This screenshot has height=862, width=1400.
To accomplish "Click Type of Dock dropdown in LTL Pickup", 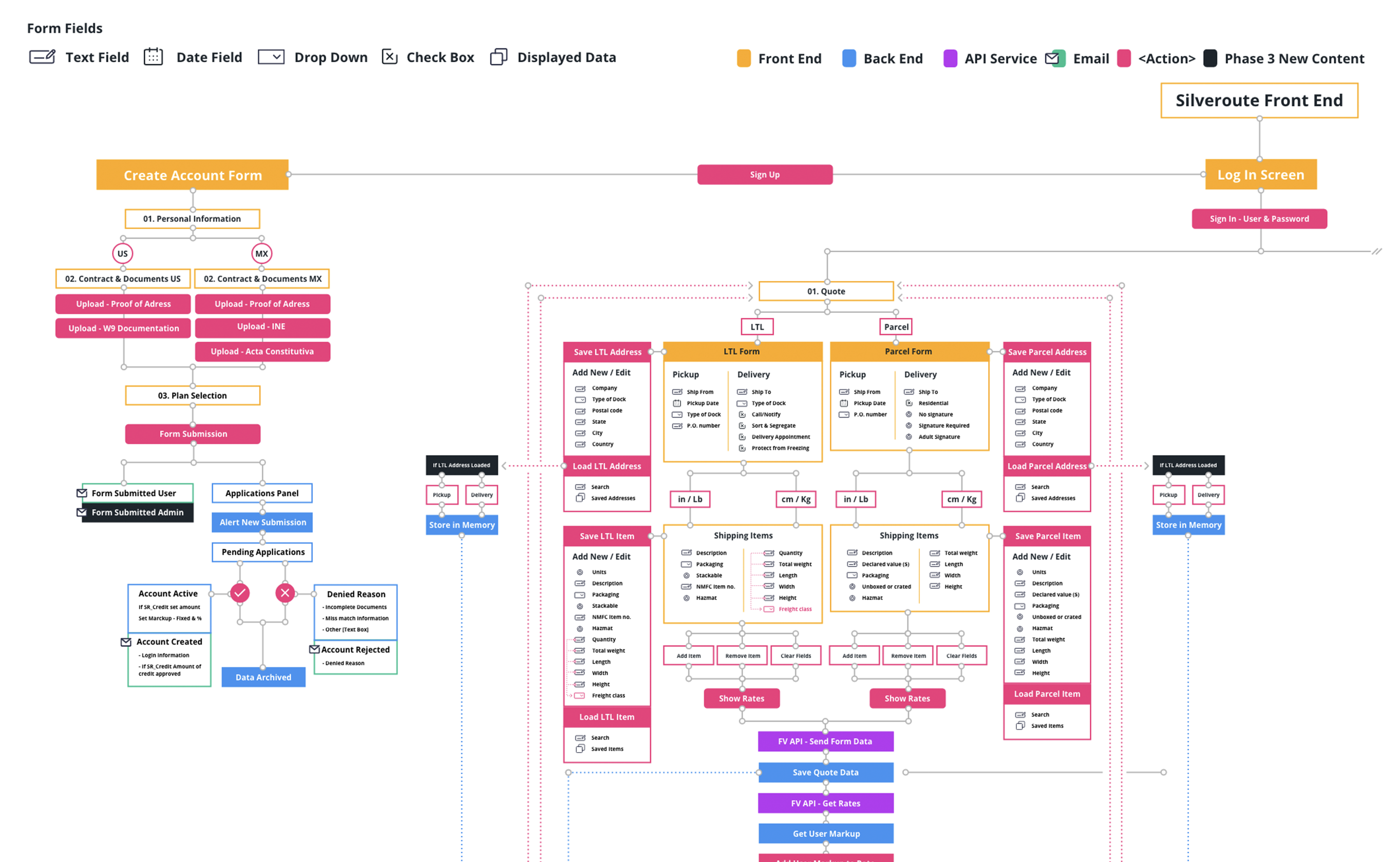I will click(x=677, y=415).
